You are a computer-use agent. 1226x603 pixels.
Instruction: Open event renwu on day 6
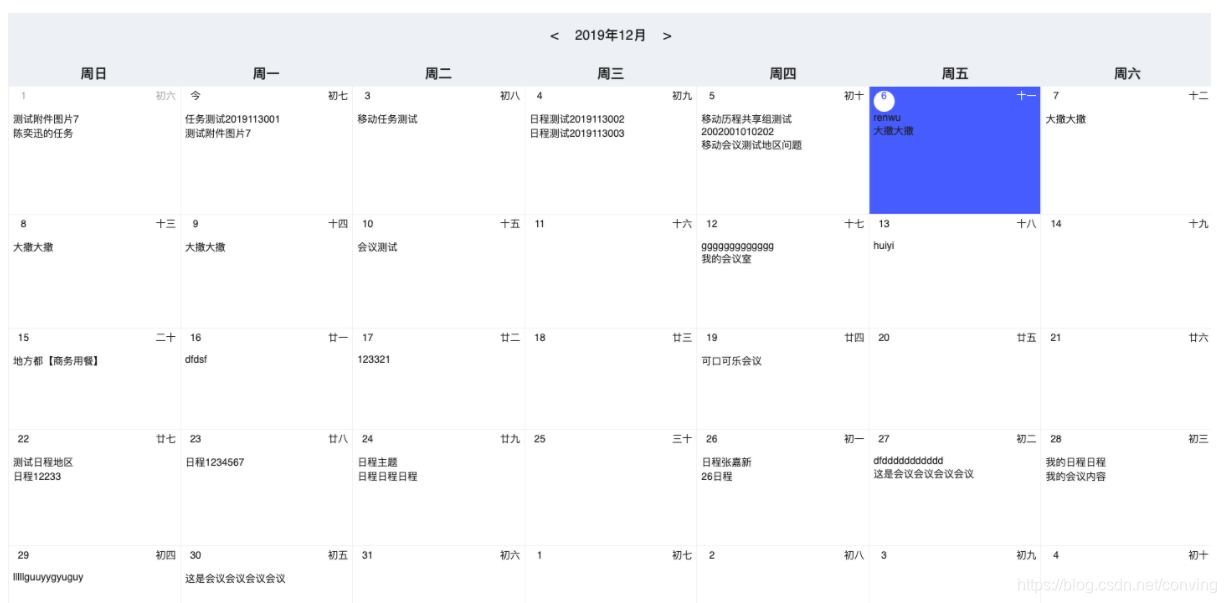point(887,118)
